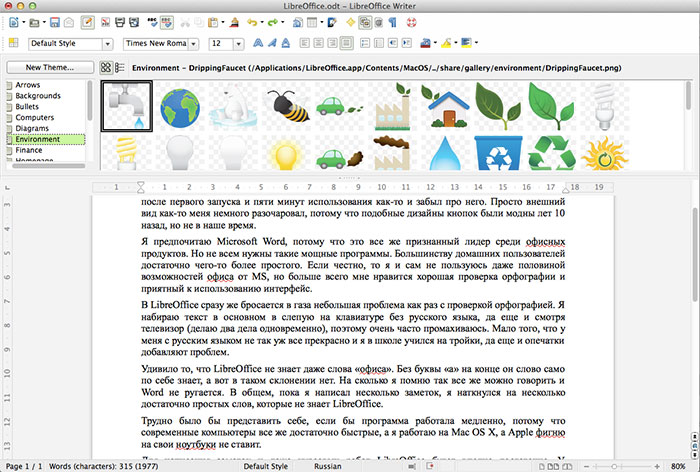Apply yellow Highlighting color
Screen dimensions: 700x472
coord(446,43)
